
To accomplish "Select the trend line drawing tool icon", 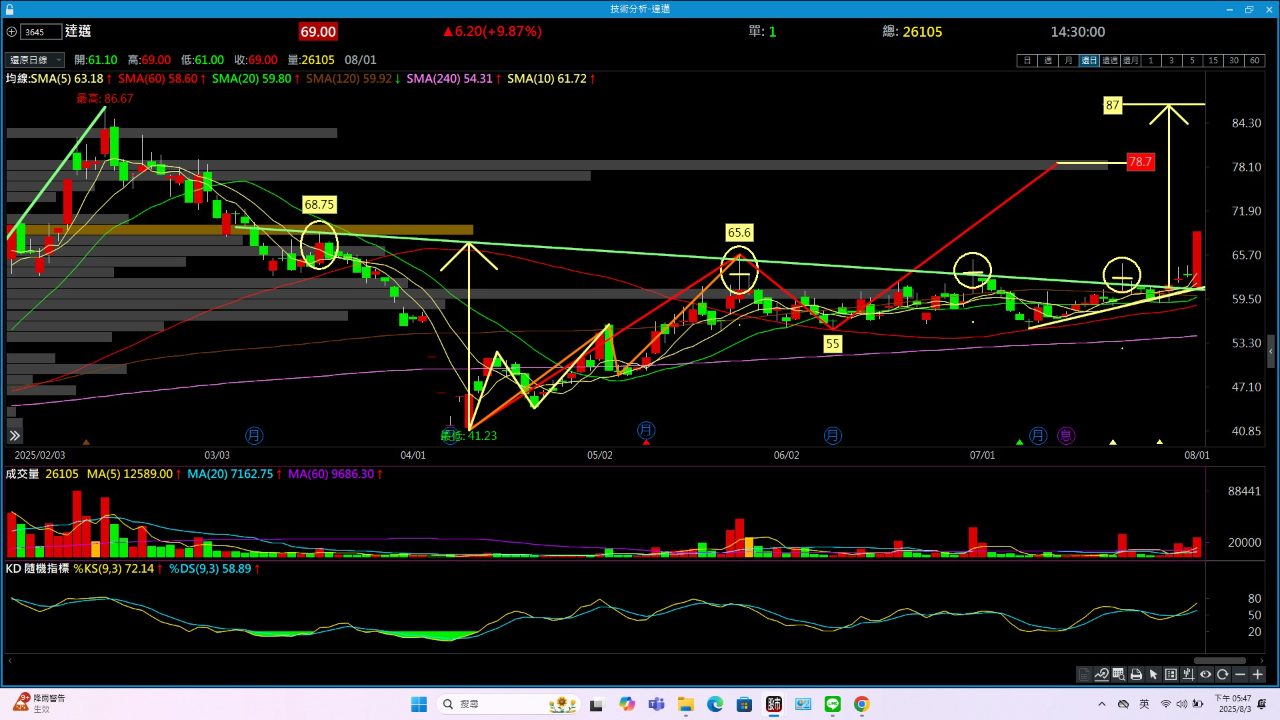I will click(1102, 674).
